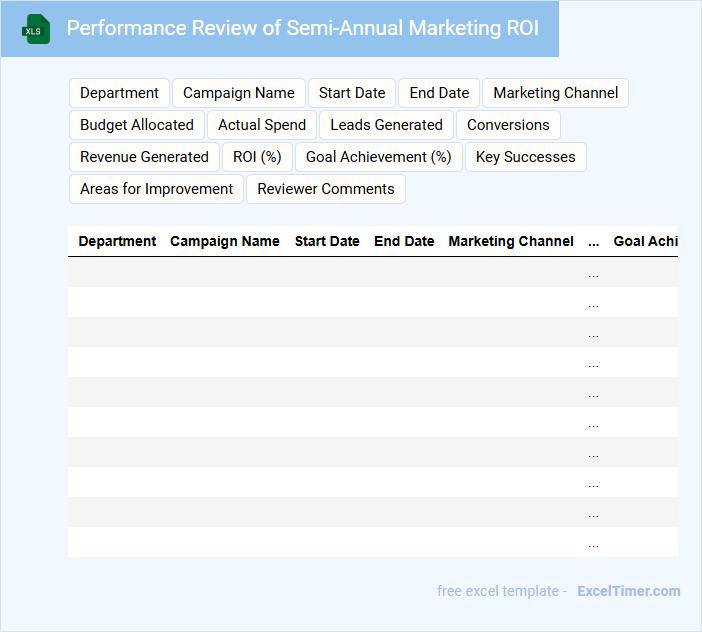Click the Key Successes tag
This screenshot has width=702, height=632.
[x=525, y=157]
